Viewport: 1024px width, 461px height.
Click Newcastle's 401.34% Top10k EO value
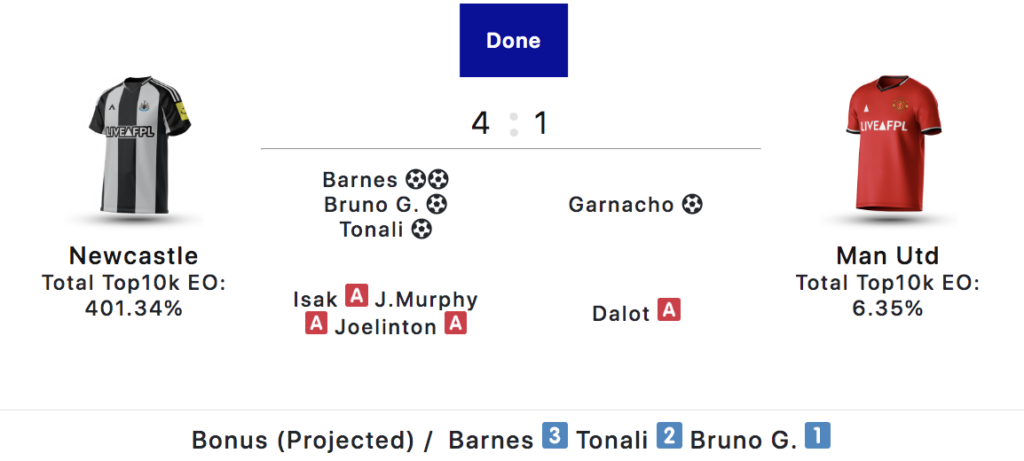[133, 308]
